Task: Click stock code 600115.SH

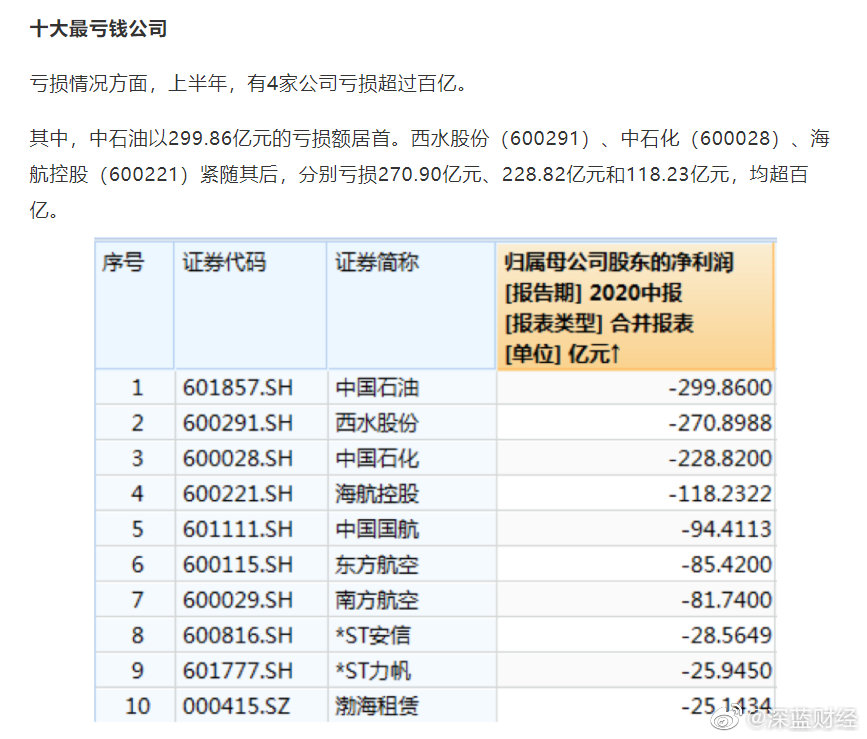Action: tap(238, 565)
